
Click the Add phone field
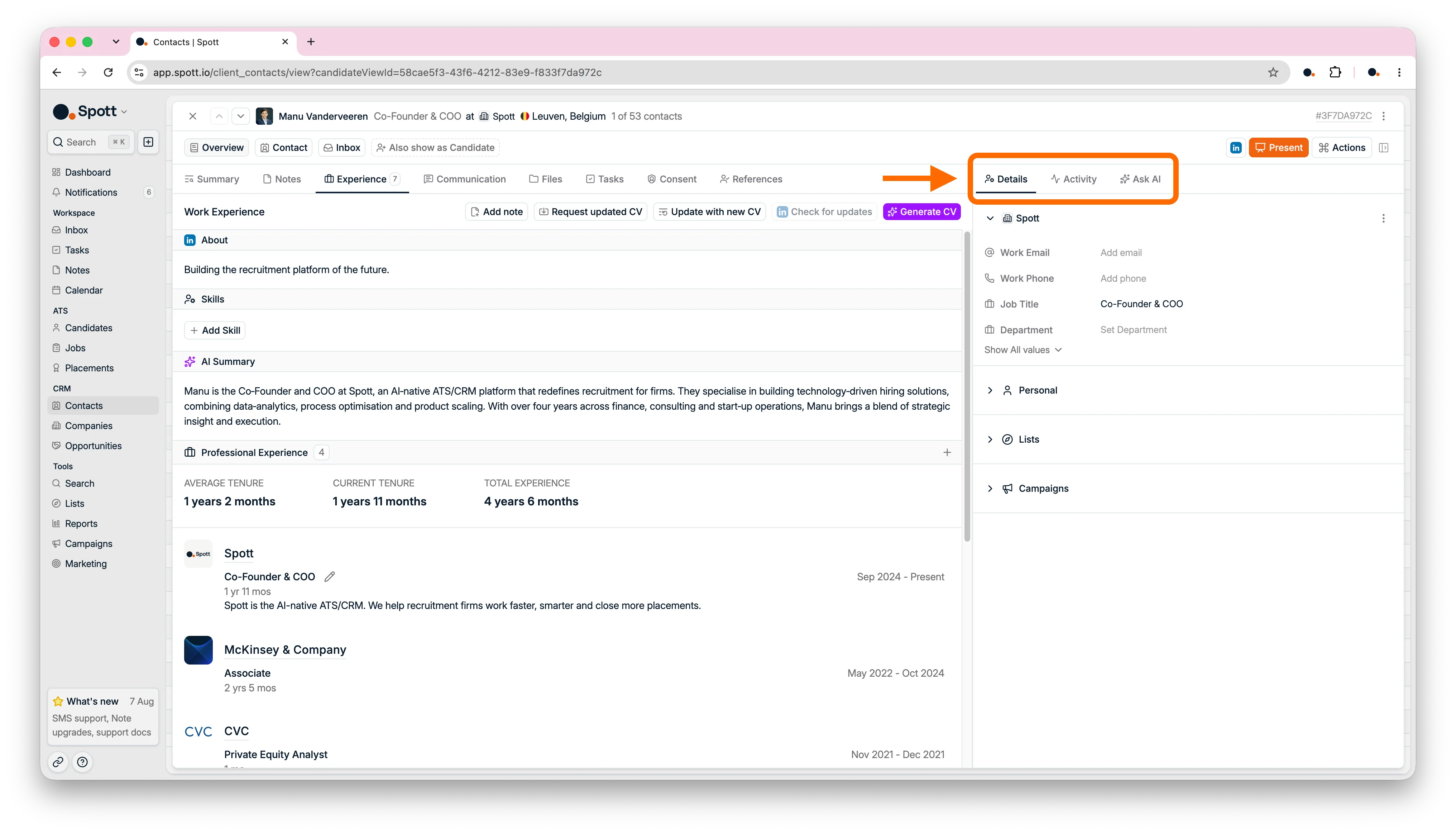(x=1122, y=278)
